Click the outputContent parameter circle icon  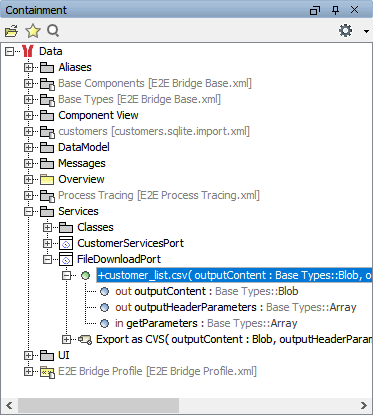[x=105, y=292]
